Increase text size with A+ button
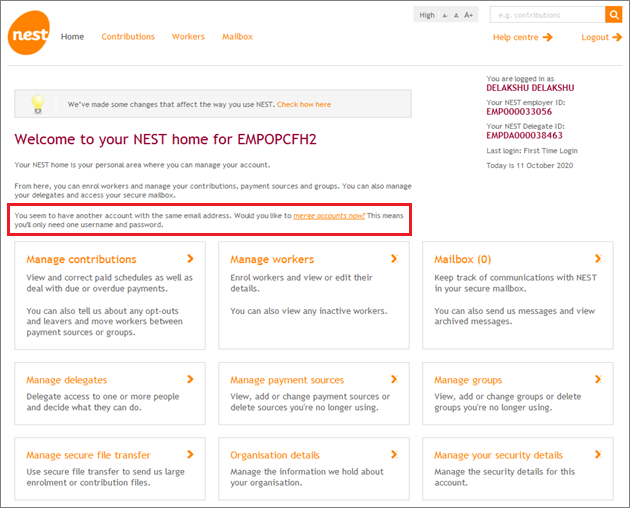 coord(468,15)
